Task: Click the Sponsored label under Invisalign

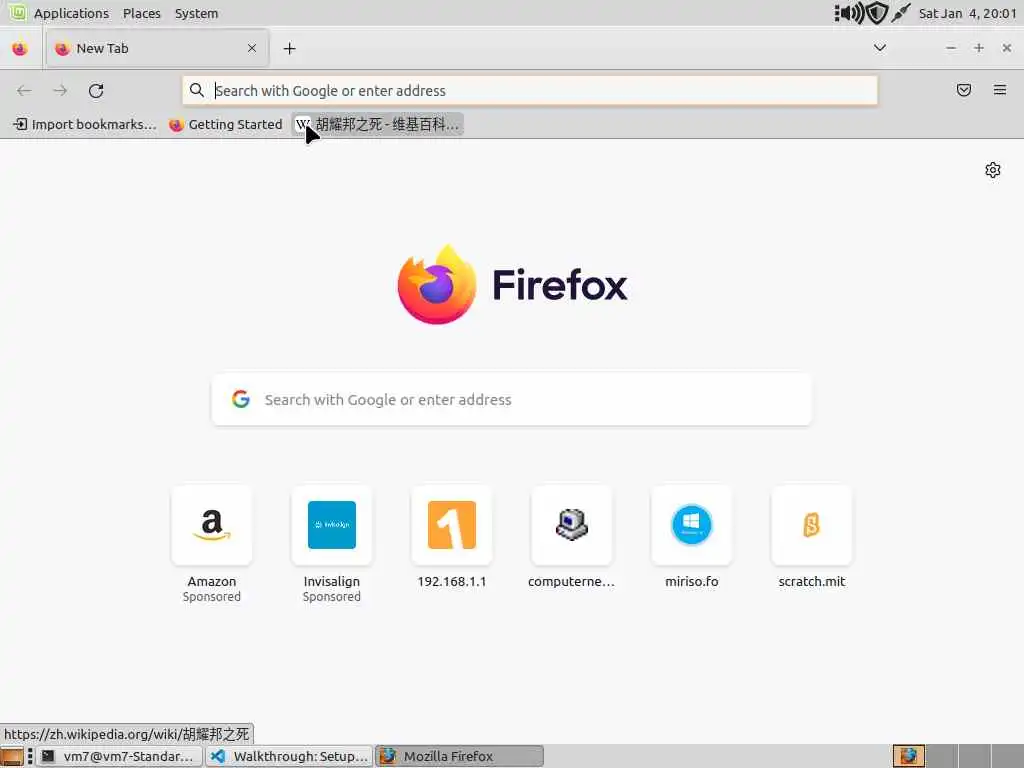Action: click(332, 597)
